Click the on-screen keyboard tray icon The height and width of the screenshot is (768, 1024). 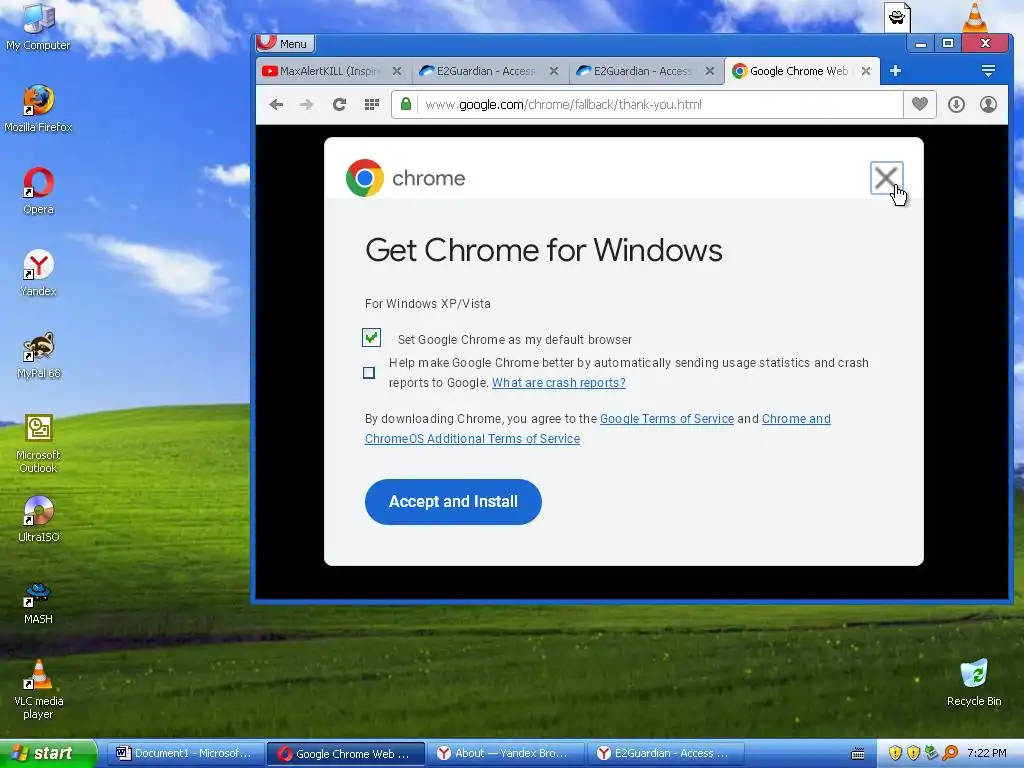coord(858,754)
